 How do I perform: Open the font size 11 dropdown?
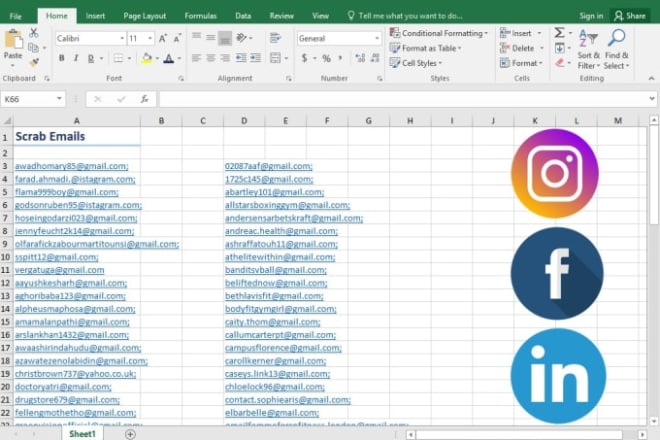pyautogui.click(x=150, y=38)
